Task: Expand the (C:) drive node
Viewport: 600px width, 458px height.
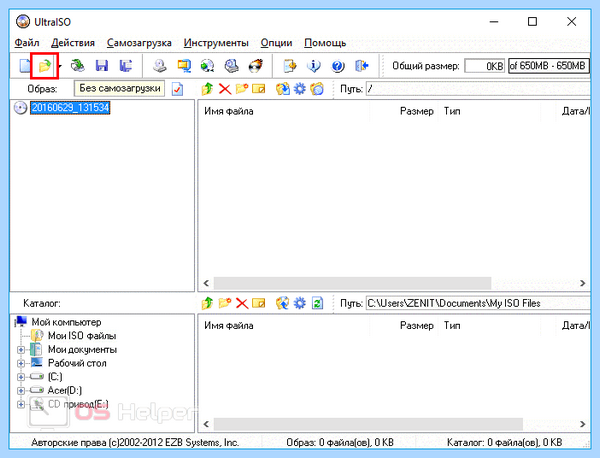Action: (21, 377)
